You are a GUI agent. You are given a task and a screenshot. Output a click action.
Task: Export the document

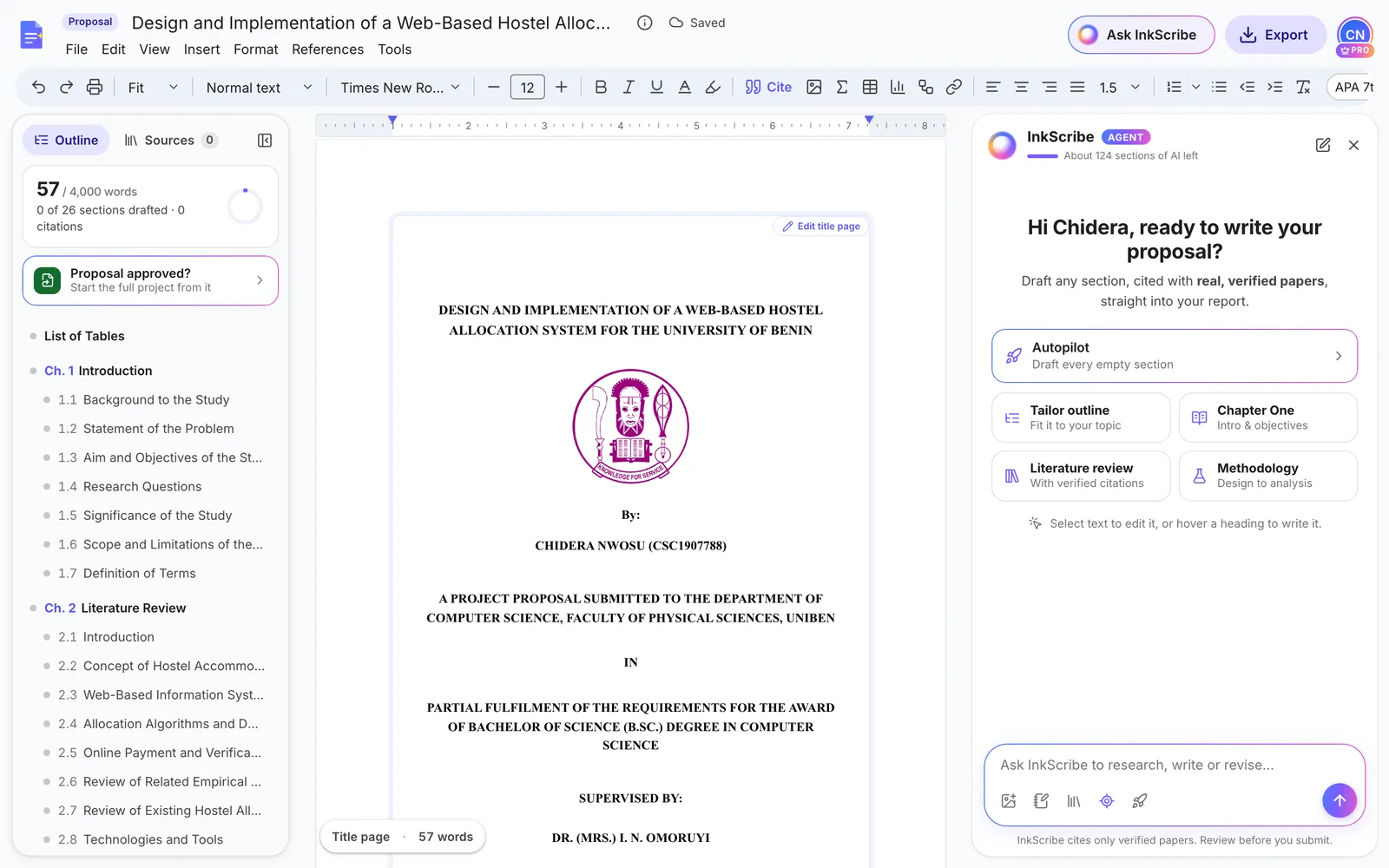[1275, 35]
